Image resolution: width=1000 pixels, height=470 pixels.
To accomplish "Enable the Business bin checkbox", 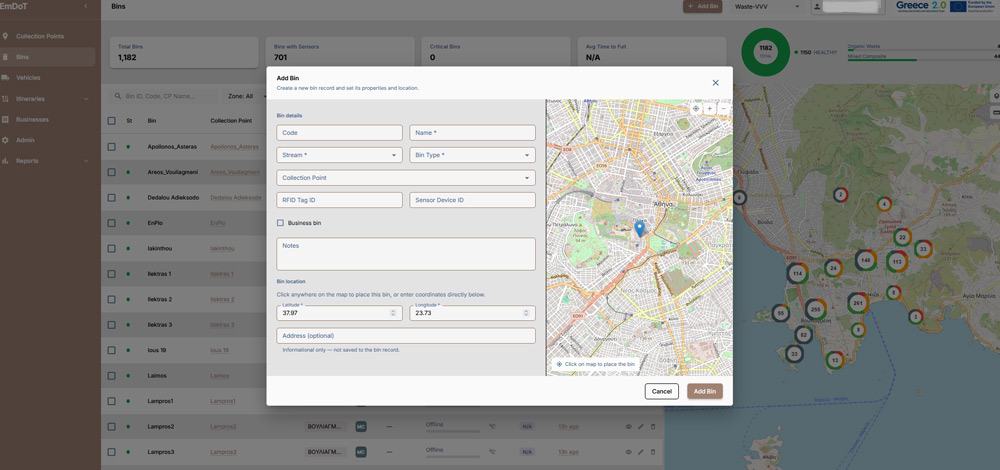I will (x=280, y=223).
